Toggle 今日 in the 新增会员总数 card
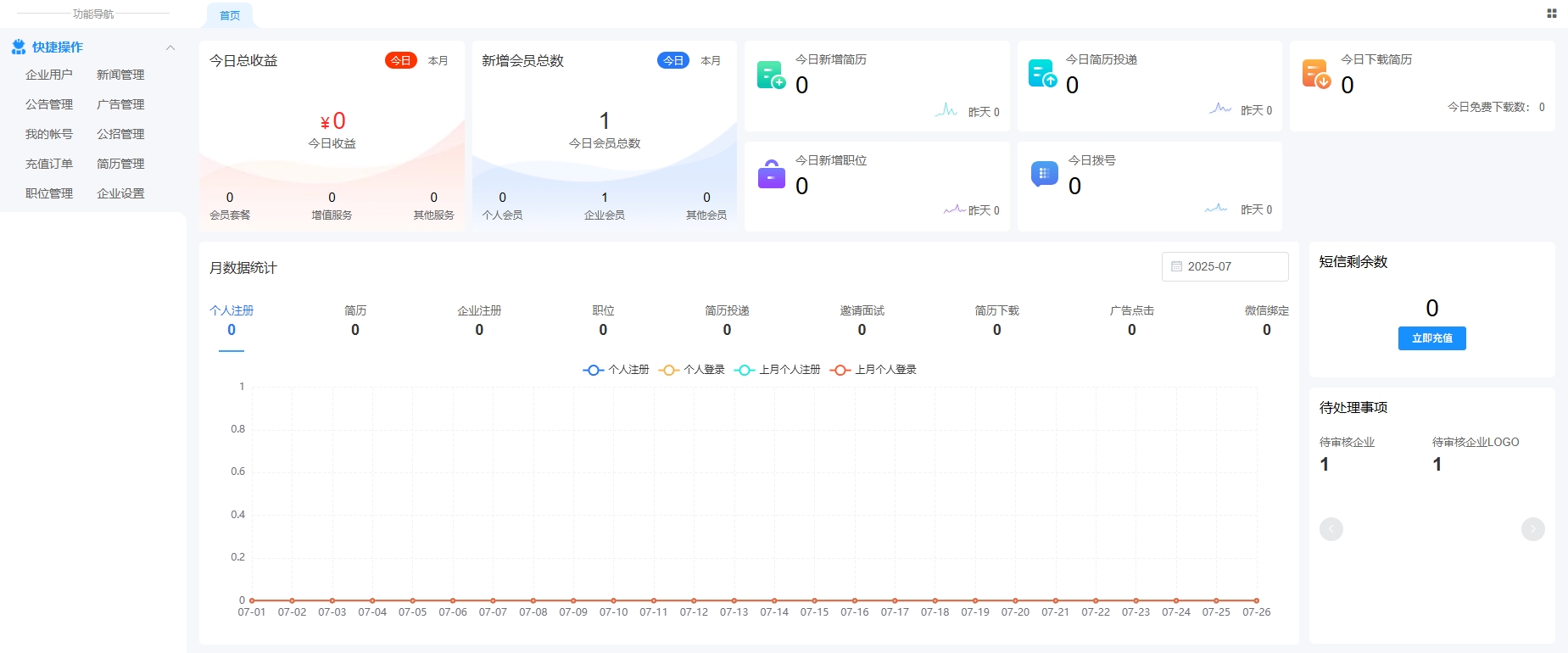The height and width of the screenshot is (653, 1568). tap(673, 61)
